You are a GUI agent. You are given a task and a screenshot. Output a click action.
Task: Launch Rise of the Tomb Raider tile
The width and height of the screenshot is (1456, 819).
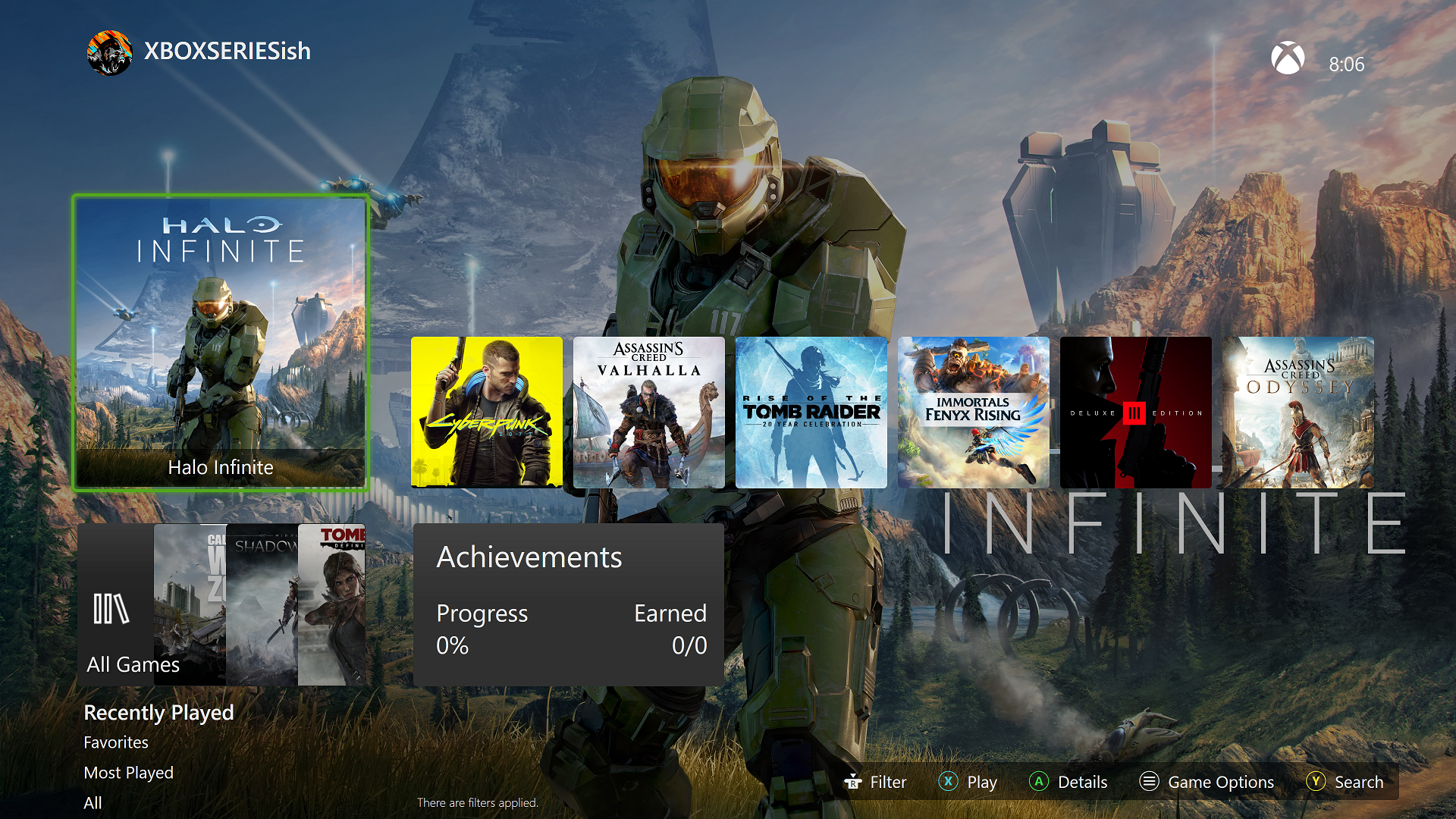811,413
